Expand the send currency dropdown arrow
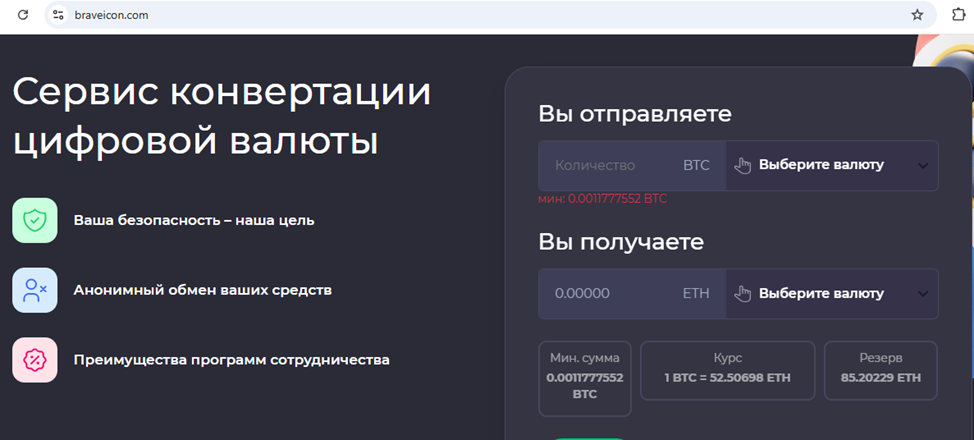 (923, 165)
